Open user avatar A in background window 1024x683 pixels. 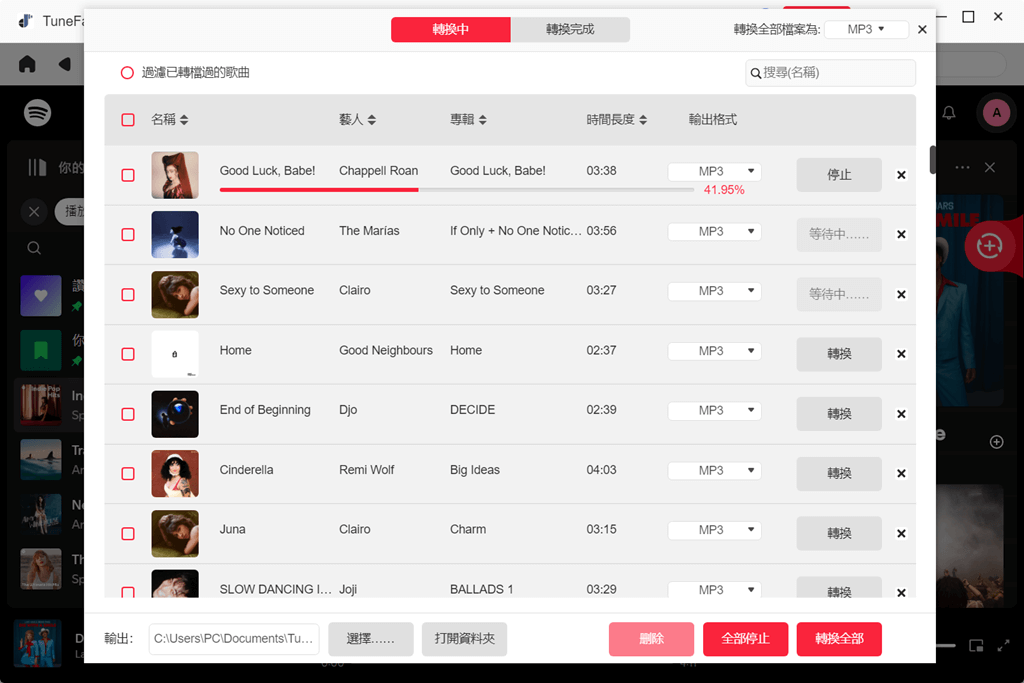click(996, 112)
